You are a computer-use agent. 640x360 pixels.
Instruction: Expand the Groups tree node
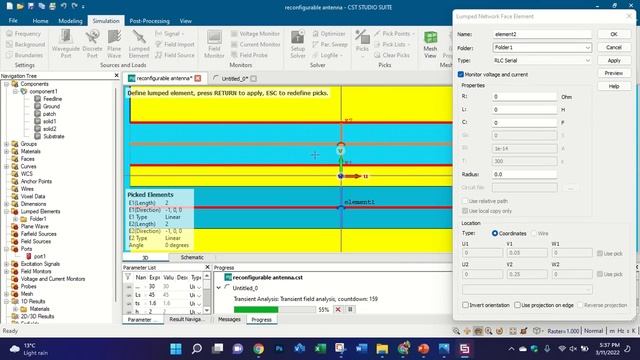[7, 144]
